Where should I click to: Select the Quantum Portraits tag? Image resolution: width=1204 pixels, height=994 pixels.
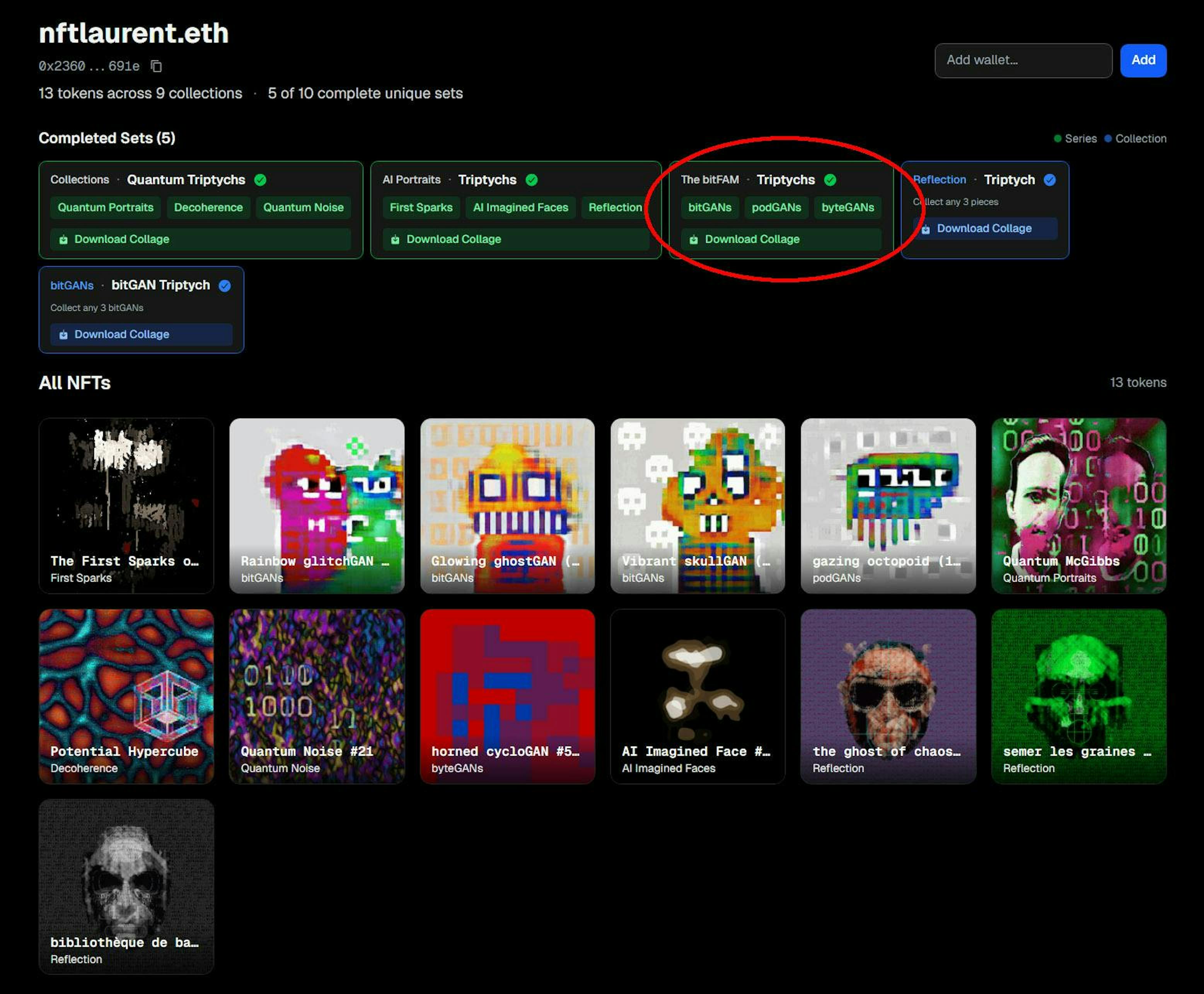pyautogui.click(x=105, y=207)
